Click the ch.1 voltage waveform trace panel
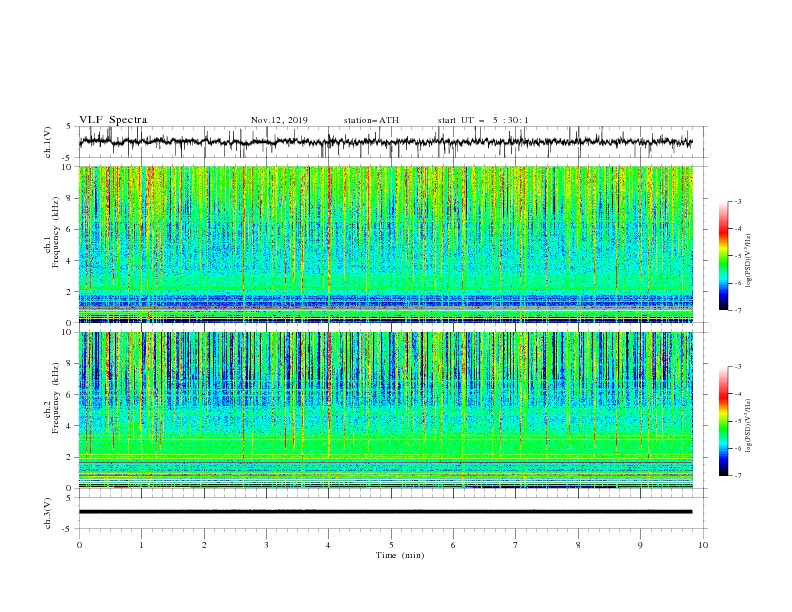 (x=392, y=142)
